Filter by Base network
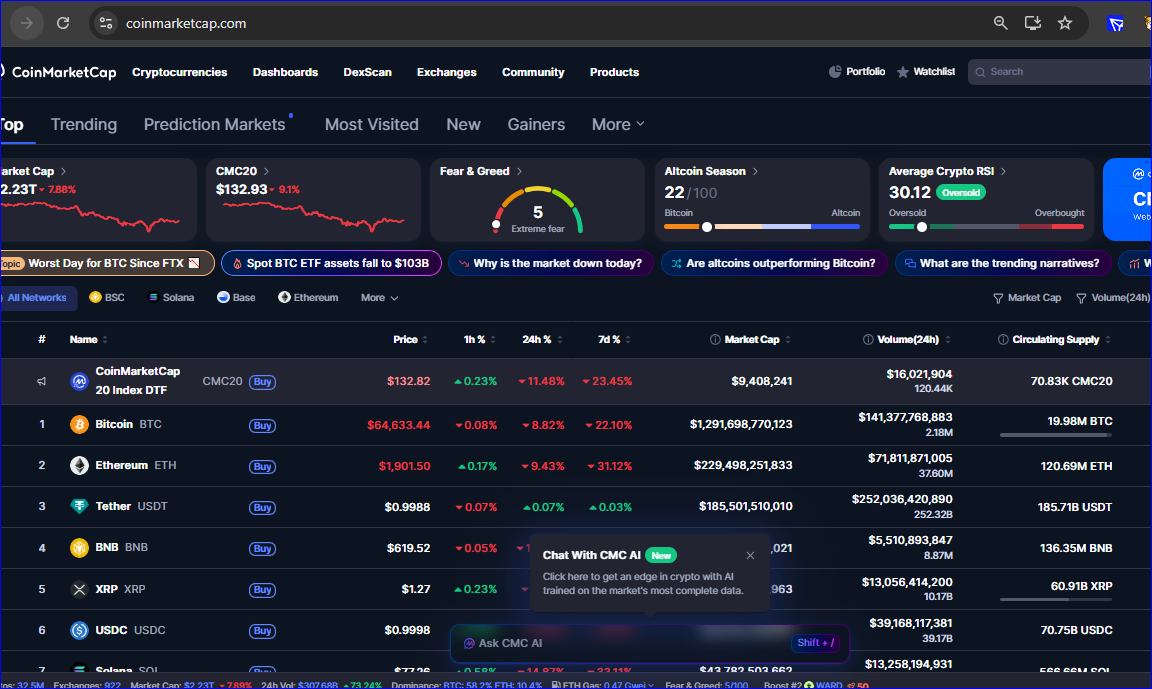The width and height of the screenshot is (1152, 689). tap(237, 297)
